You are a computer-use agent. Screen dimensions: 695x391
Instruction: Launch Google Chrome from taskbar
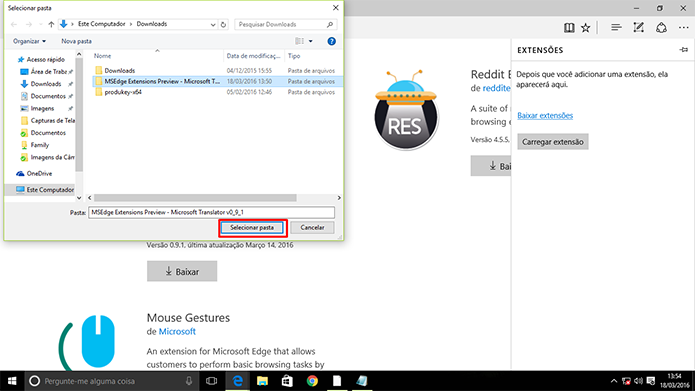(312, 381)
